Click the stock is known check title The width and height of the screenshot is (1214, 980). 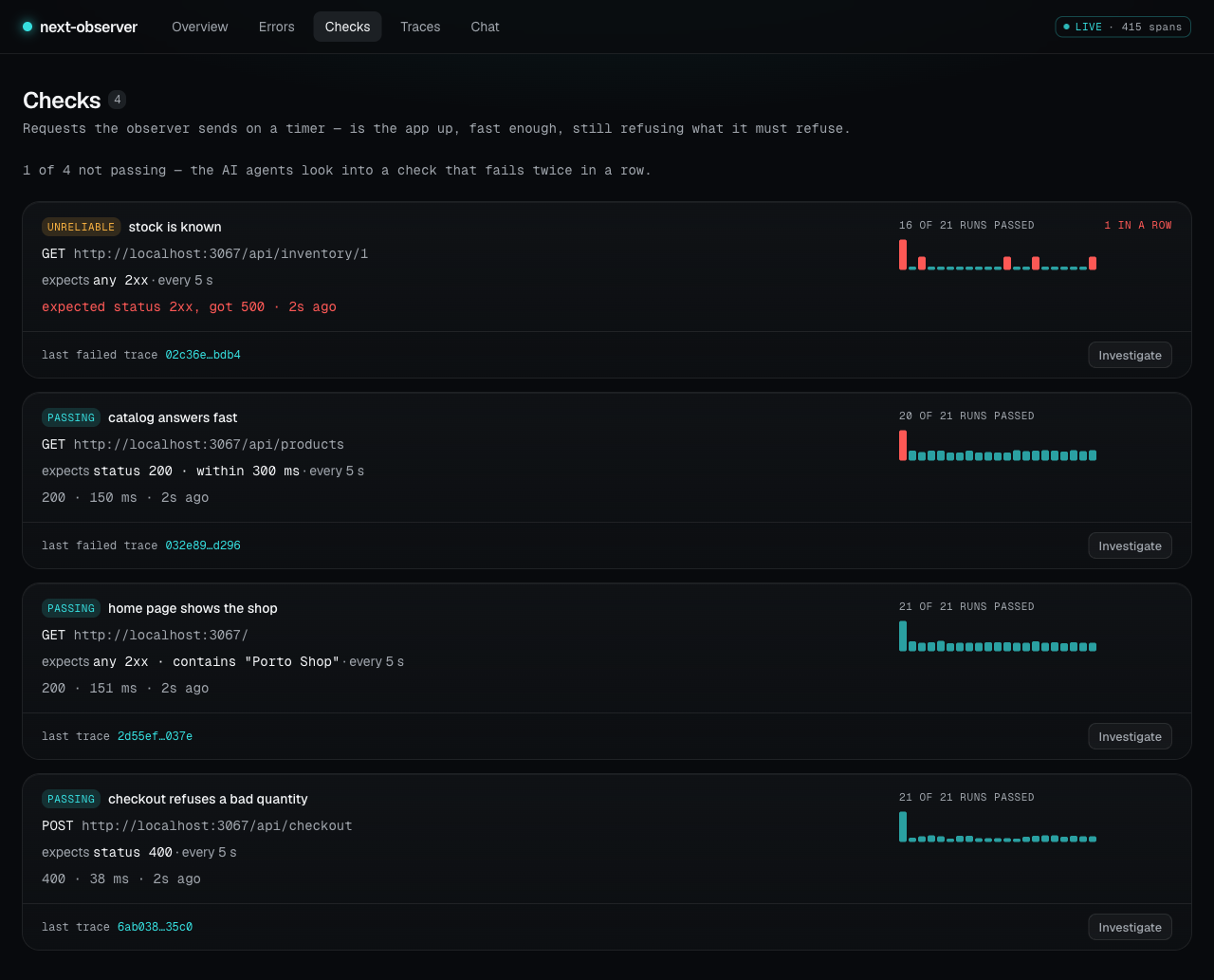coord(175,227)
